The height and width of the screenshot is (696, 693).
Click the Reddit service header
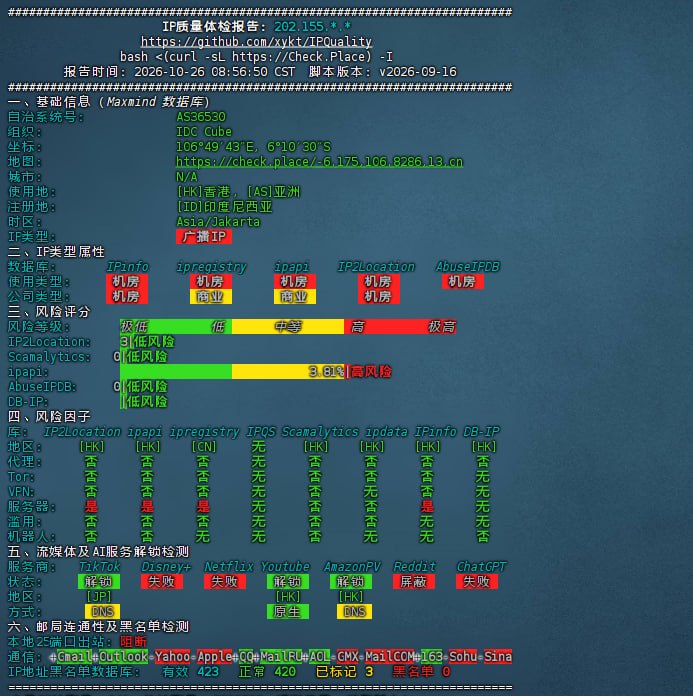click(414, 567)
